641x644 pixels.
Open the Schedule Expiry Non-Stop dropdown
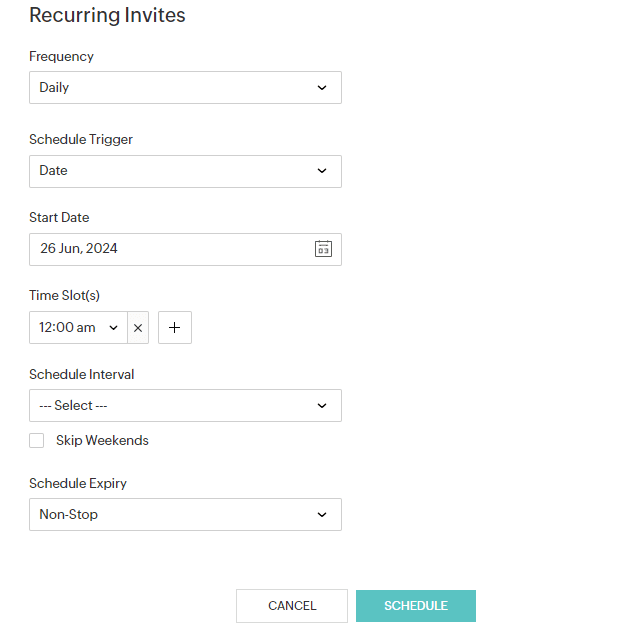coord(185,515)
